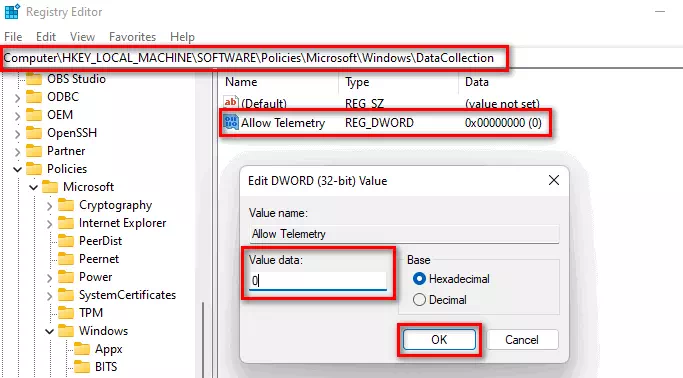Viewport: 683px width, 378px height.
Task: Select the OpenSSH tree label
Action: [x=72, y=133]
